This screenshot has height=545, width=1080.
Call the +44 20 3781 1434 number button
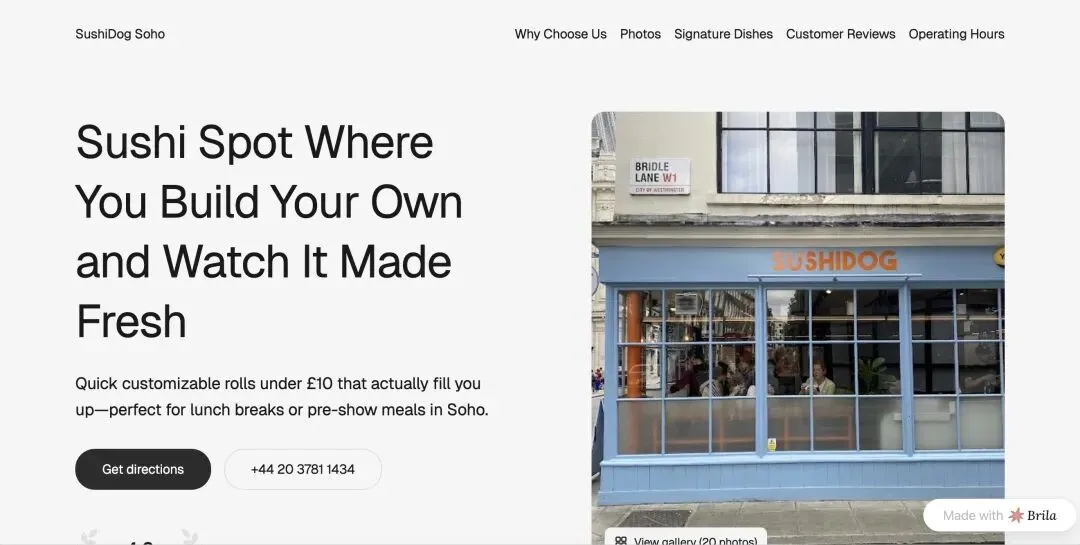303,469
